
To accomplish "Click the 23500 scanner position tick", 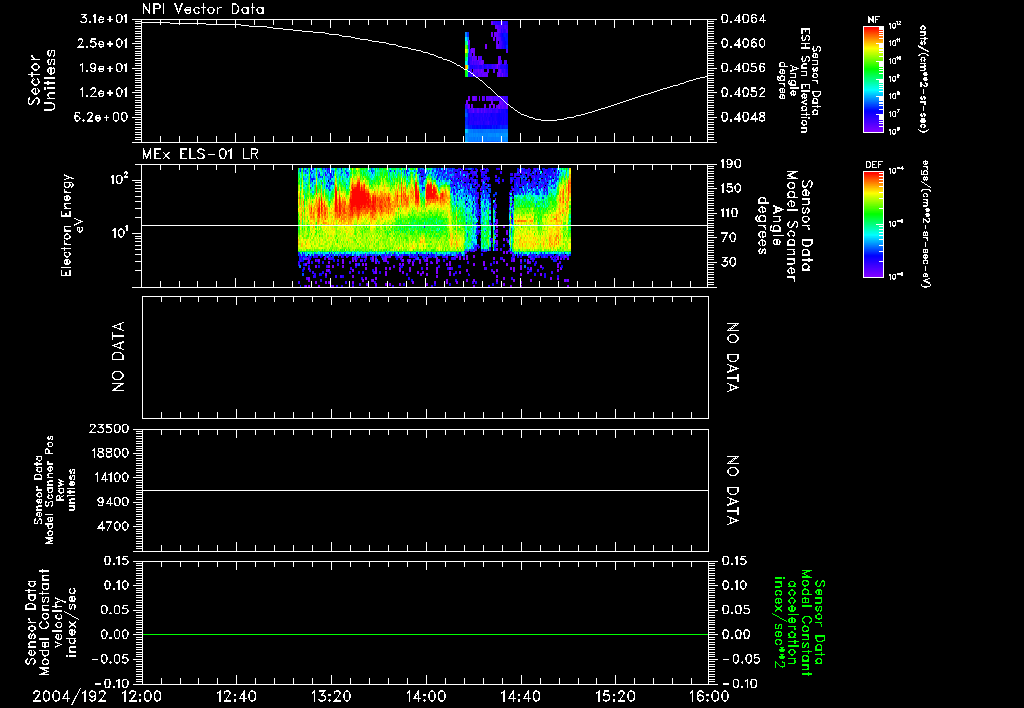I will (110, 429).
